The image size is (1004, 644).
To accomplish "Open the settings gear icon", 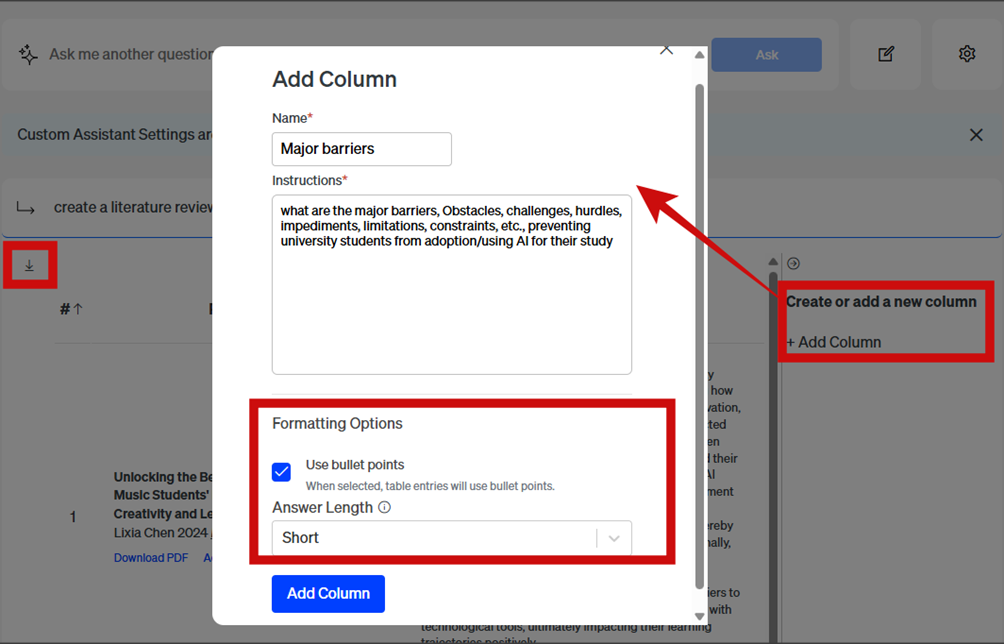I will coord(966,54).
